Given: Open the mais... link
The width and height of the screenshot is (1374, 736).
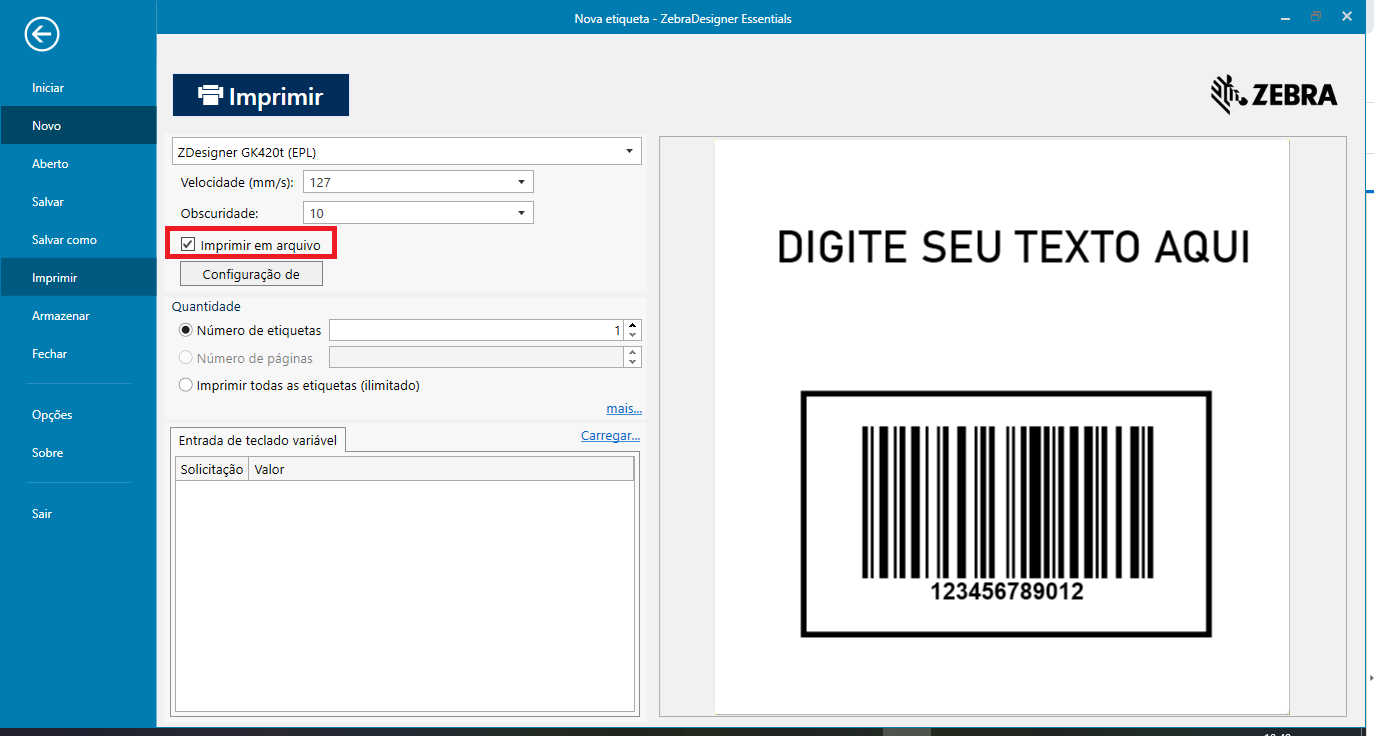Looking at the screenshot, I should coord(623,408).
